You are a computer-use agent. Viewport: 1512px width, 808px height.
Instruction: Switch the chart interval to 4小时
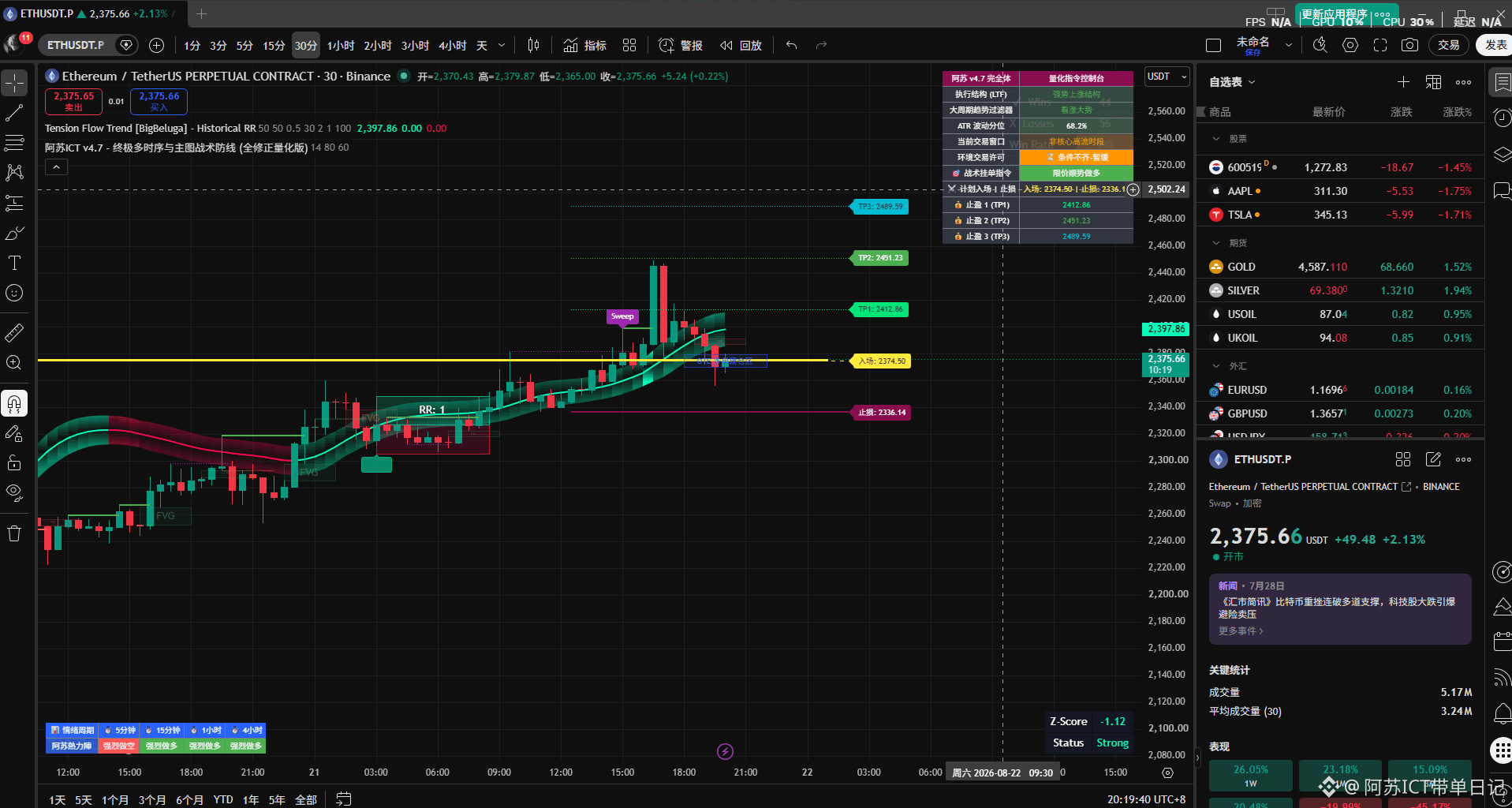pos(453,46)
